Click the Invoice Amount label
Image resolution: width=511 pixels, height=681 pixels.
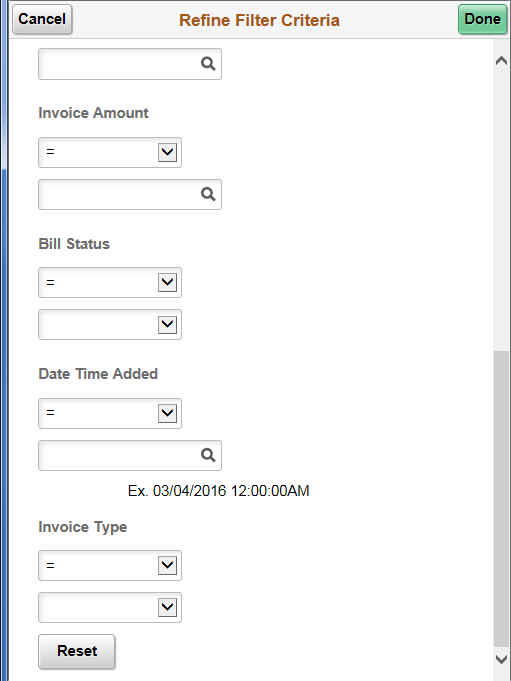point(93,113)
